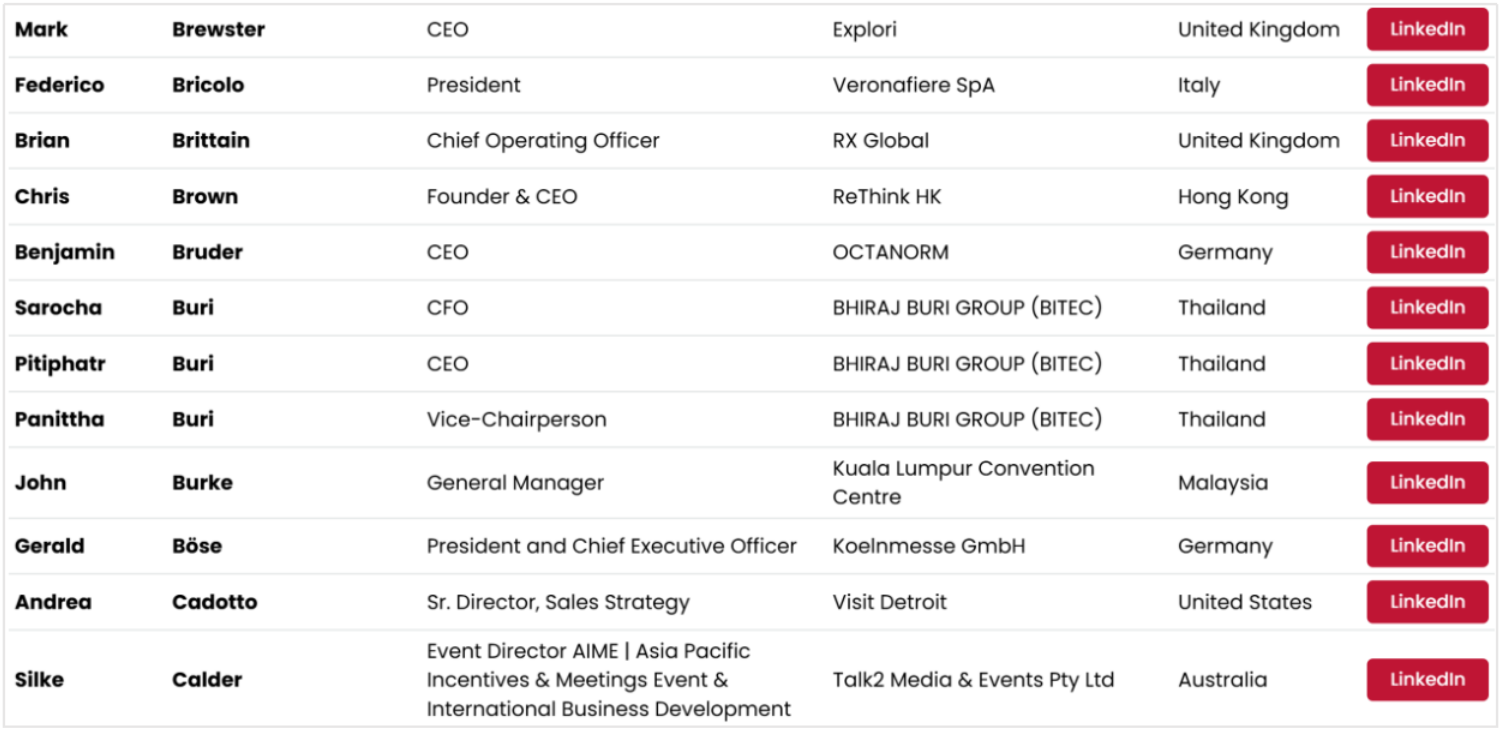Click LinkedIn button for Federico Bricolo
The width and height of the screenshot is (1500, 730).
click(x=1427, y=85)
